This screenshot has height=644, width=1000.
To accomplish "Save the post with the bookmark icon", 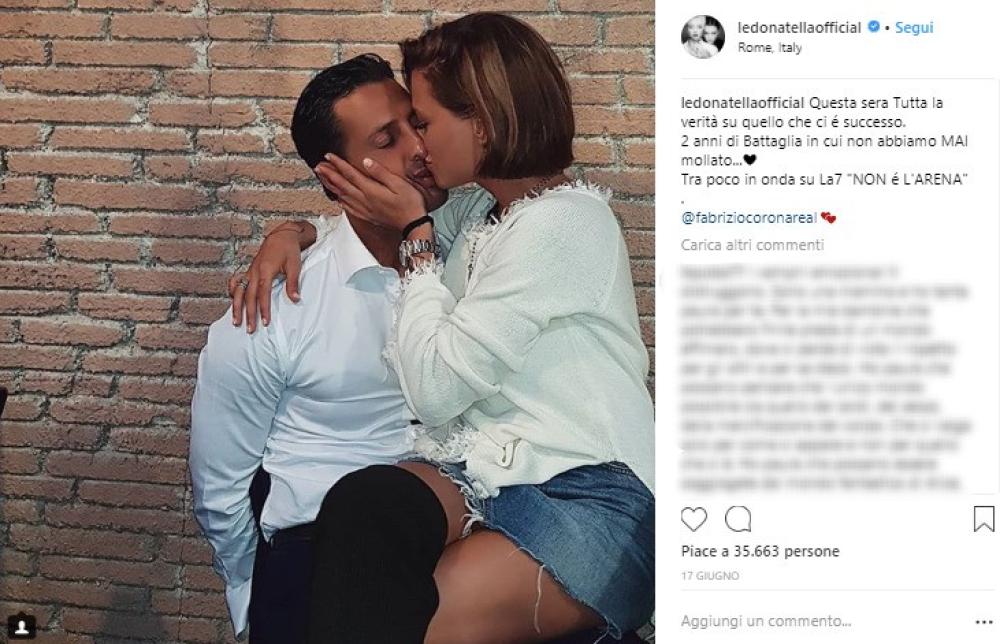I will [983, 519].
